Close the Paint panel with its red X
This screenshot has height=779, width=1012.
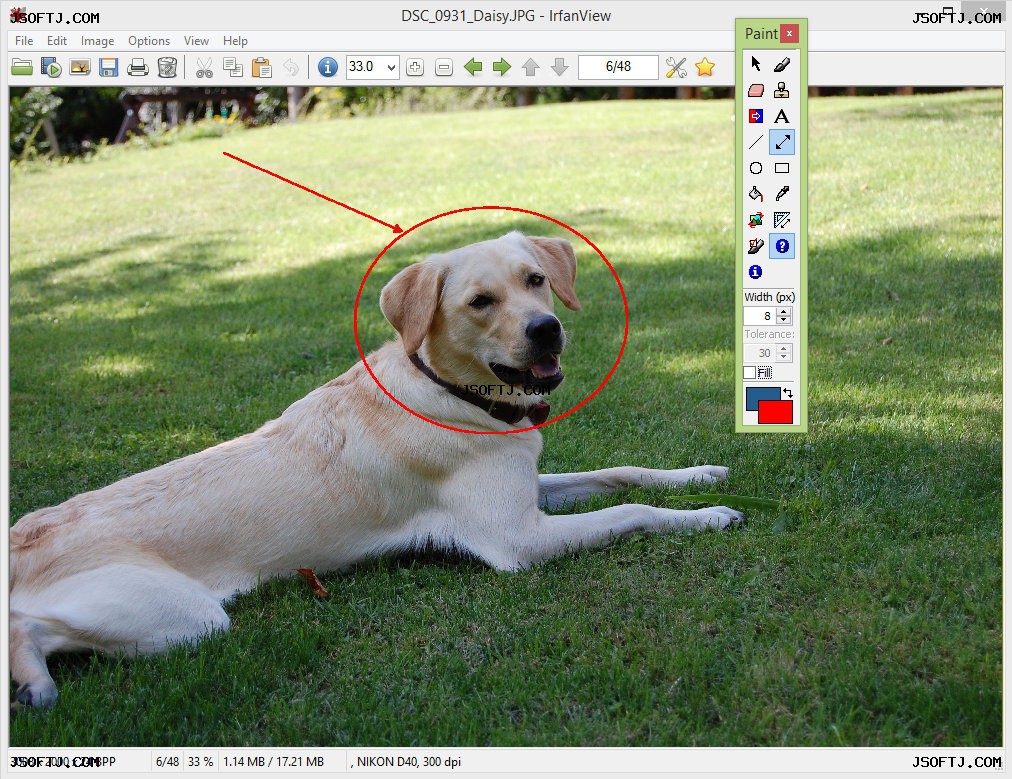[x=789, y=33]
